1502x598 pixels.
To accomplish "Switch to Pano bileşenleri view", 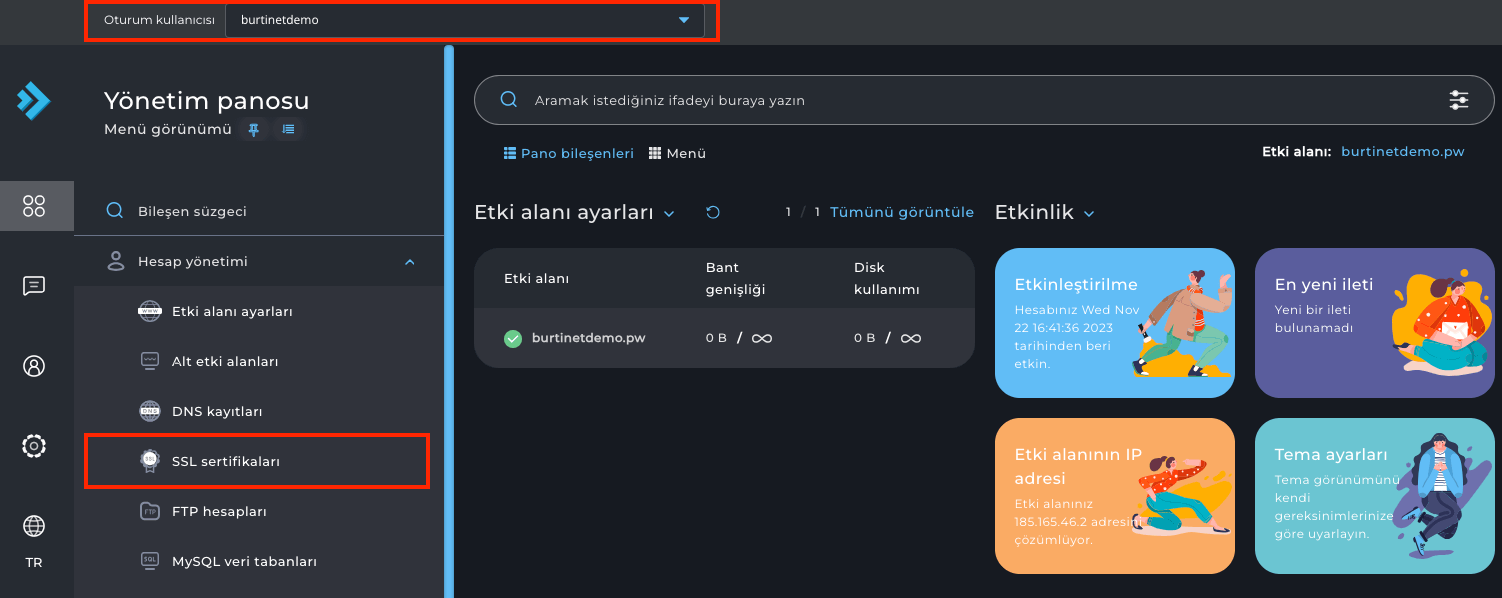I will (x=569, y=154).
